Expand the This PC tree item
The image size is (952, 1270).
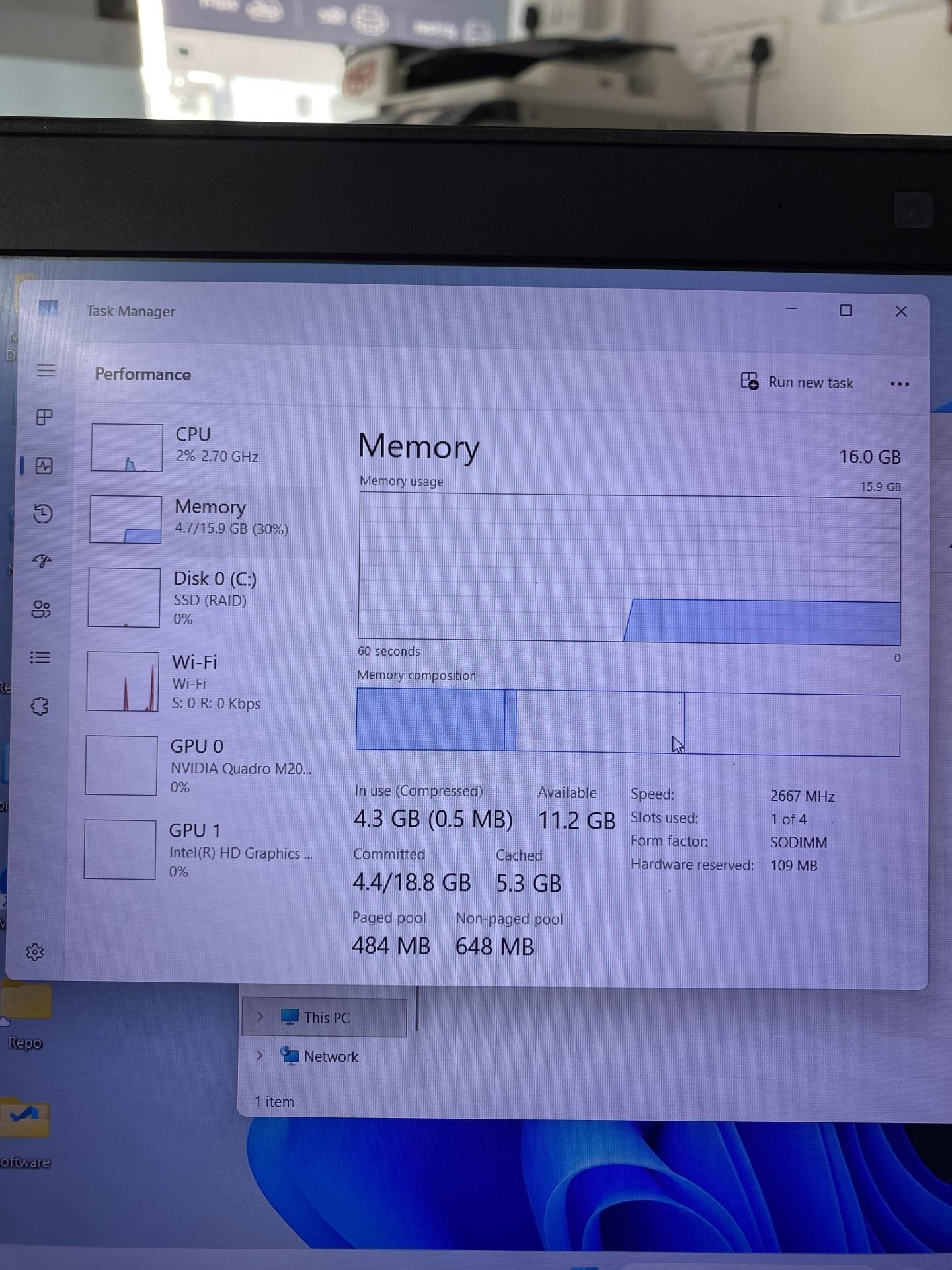coord(260,1017)
